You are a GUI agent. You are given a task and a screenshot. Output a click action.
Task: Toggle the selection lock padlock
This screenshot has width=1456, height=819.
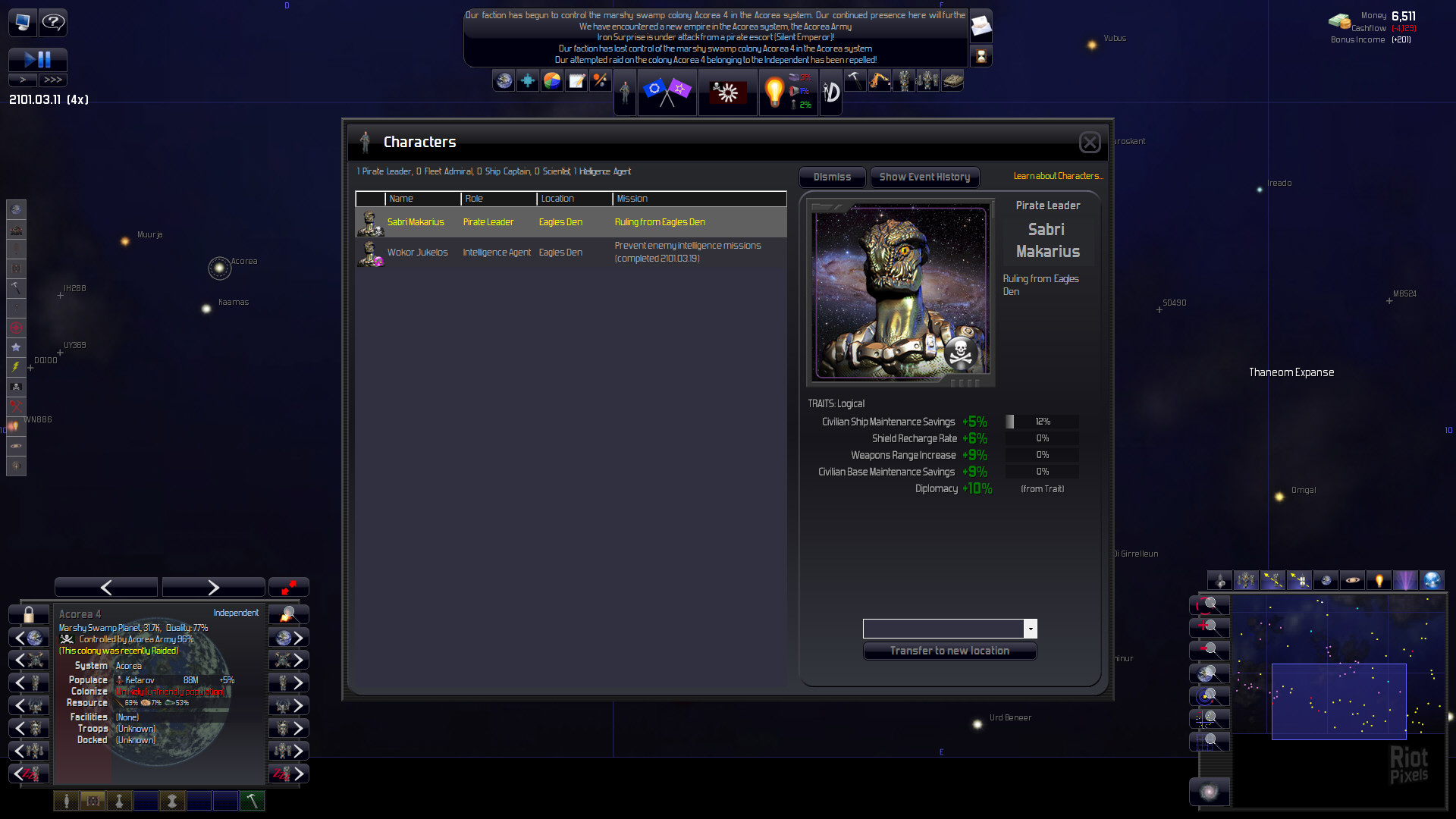pyautogui.click(x=29, y=614)
